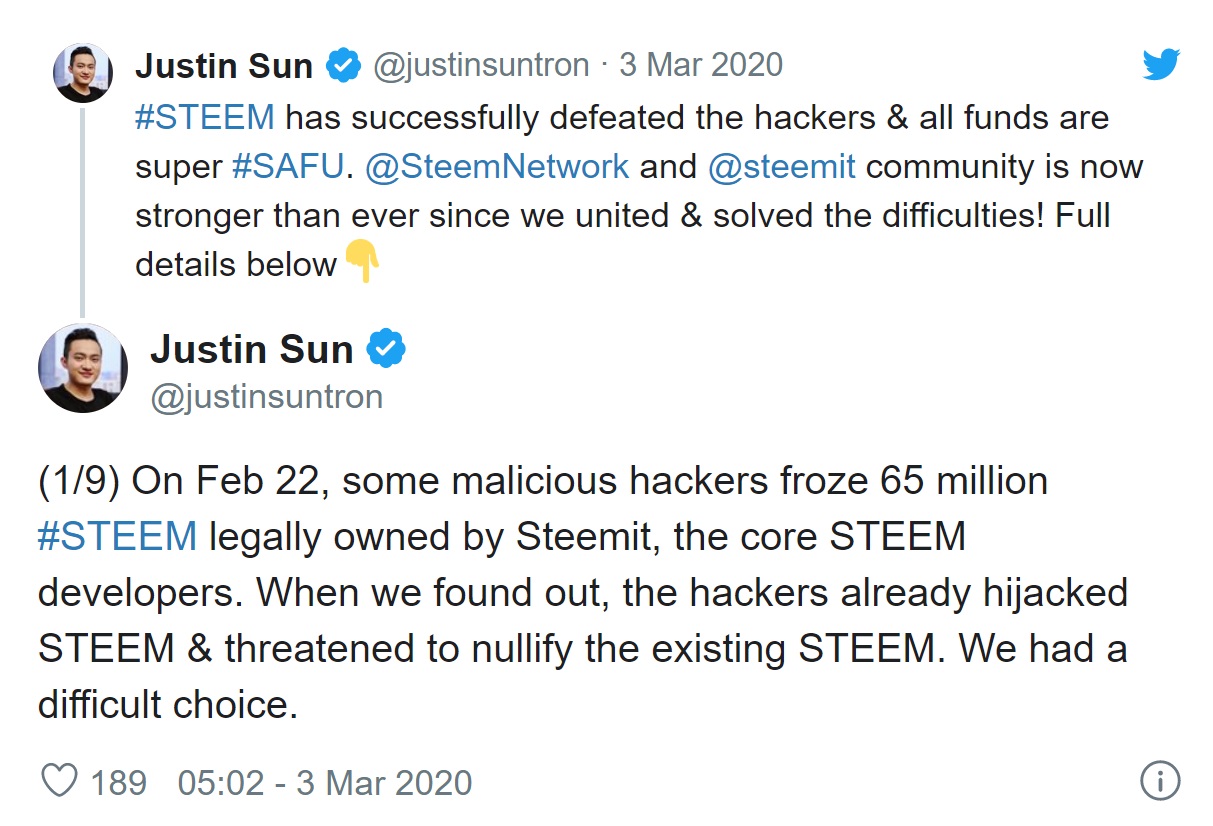Open the "05:02 - 3 Mar 2020" timestamp
1213x826 pixels.
click(324, 782)
